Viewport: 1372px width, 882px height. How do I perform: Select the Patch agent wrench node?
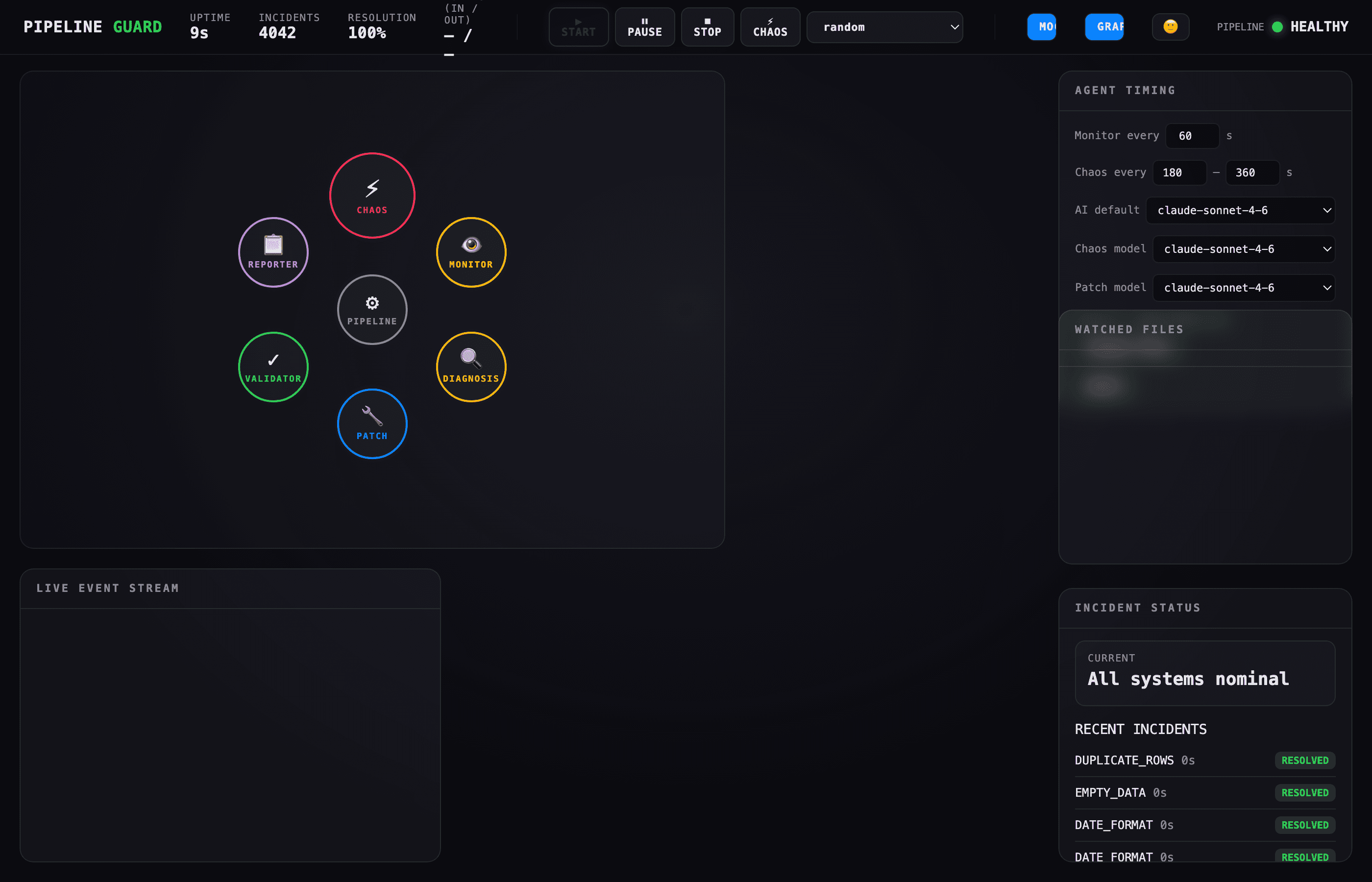(x=372, y=424)
